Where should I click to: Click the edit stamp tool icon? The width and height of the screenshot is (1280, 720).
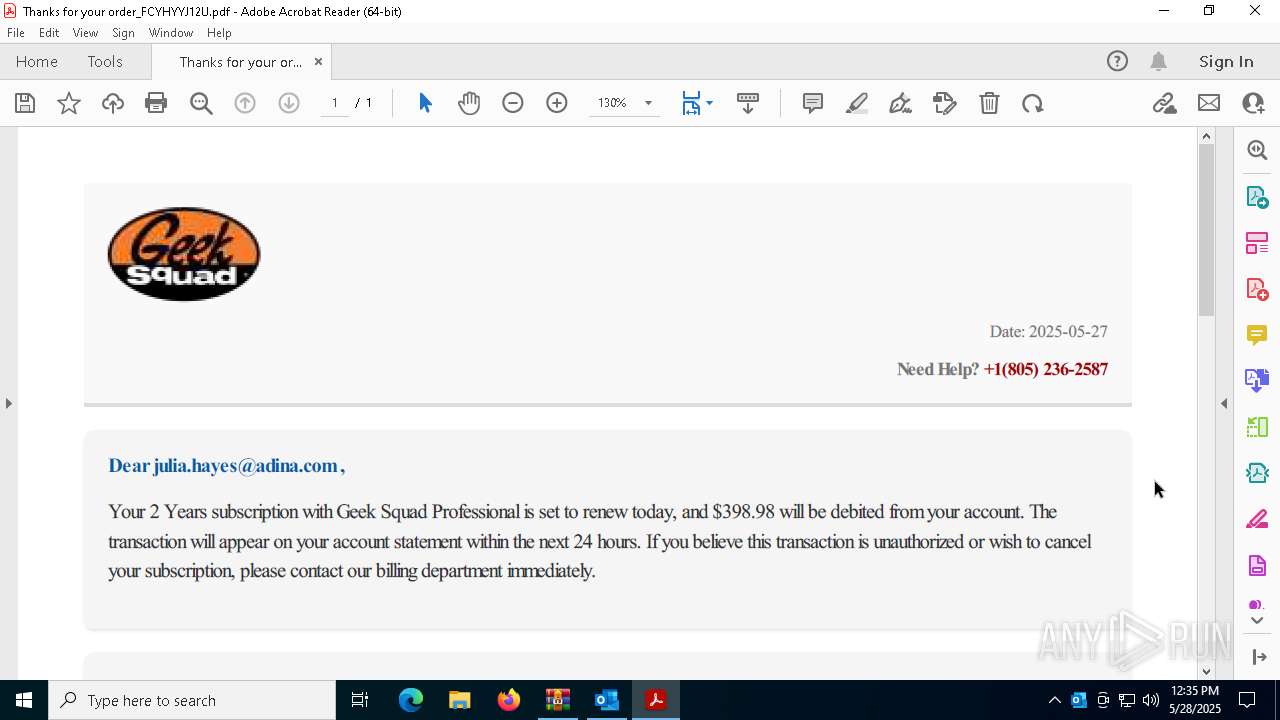coord(945,103)
